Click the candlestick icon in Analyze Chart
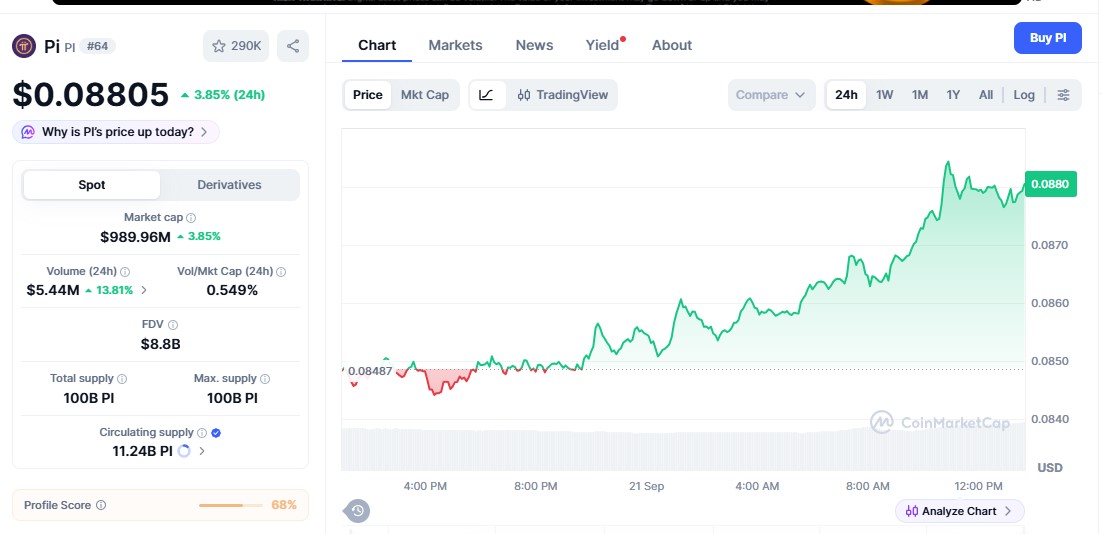Image resolution: width=1102 pixels, height=534 pixels. click(912, 512)
